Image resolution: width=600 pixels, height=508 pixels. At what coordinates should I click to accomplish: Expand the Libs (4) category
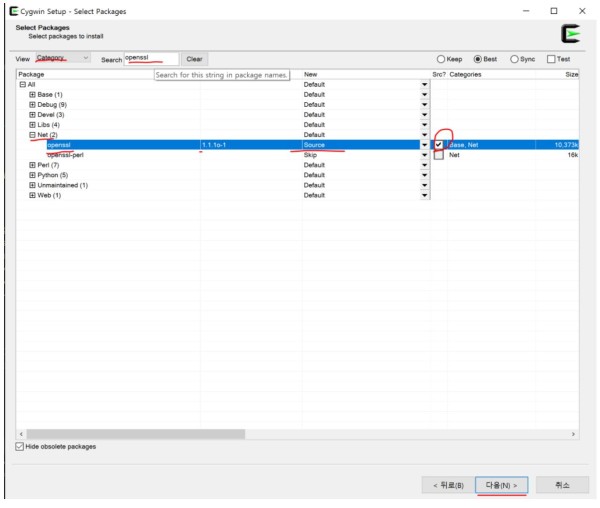pyautogui.click(x=33, y=125)
